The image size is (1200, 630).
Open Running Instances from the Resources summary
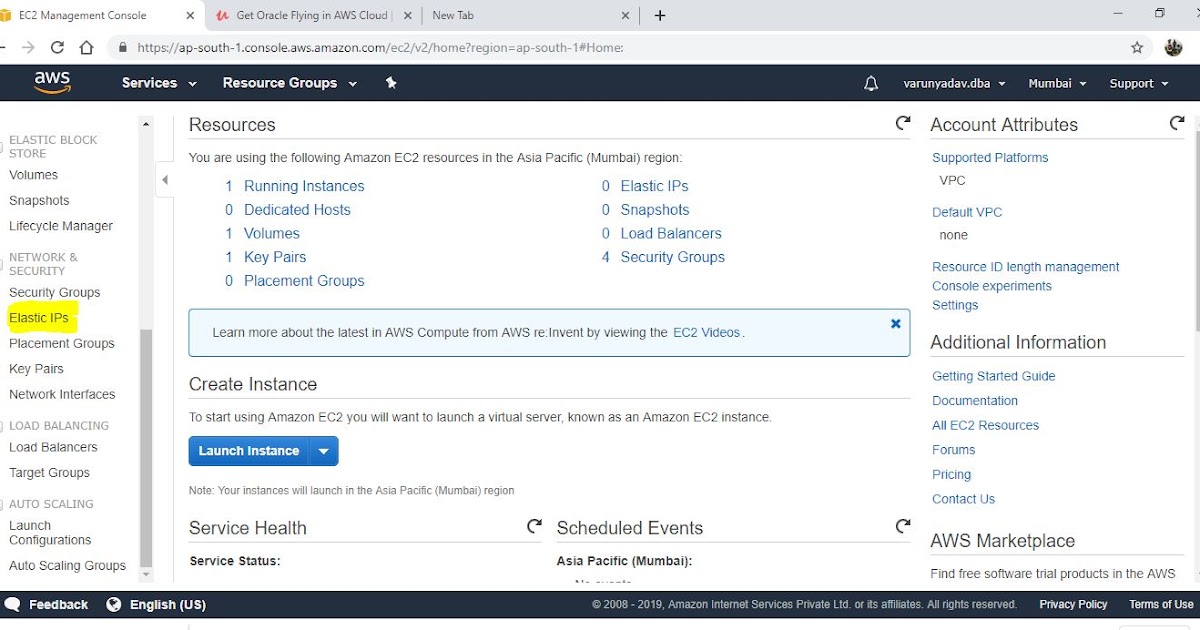coord(303,185)
